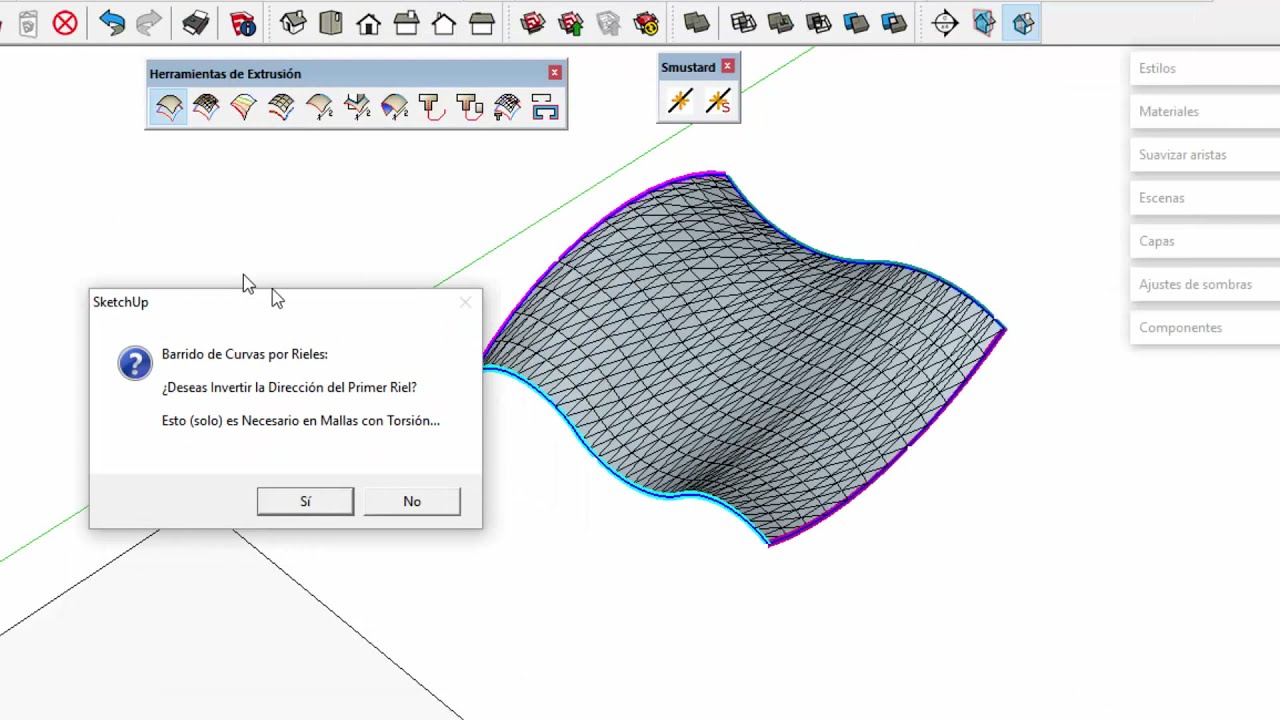
Task: Click the Section Plane tool icon
Action: [945, 23]
